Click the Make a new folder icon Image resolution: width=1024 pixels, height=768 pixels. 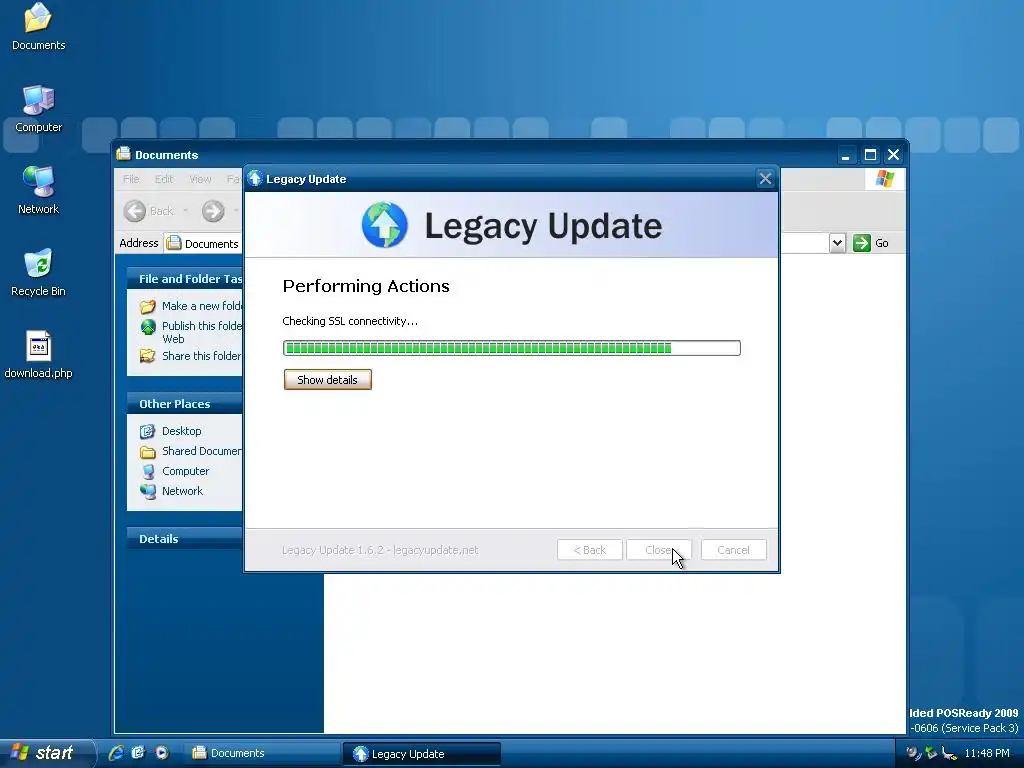pos(148,306)
